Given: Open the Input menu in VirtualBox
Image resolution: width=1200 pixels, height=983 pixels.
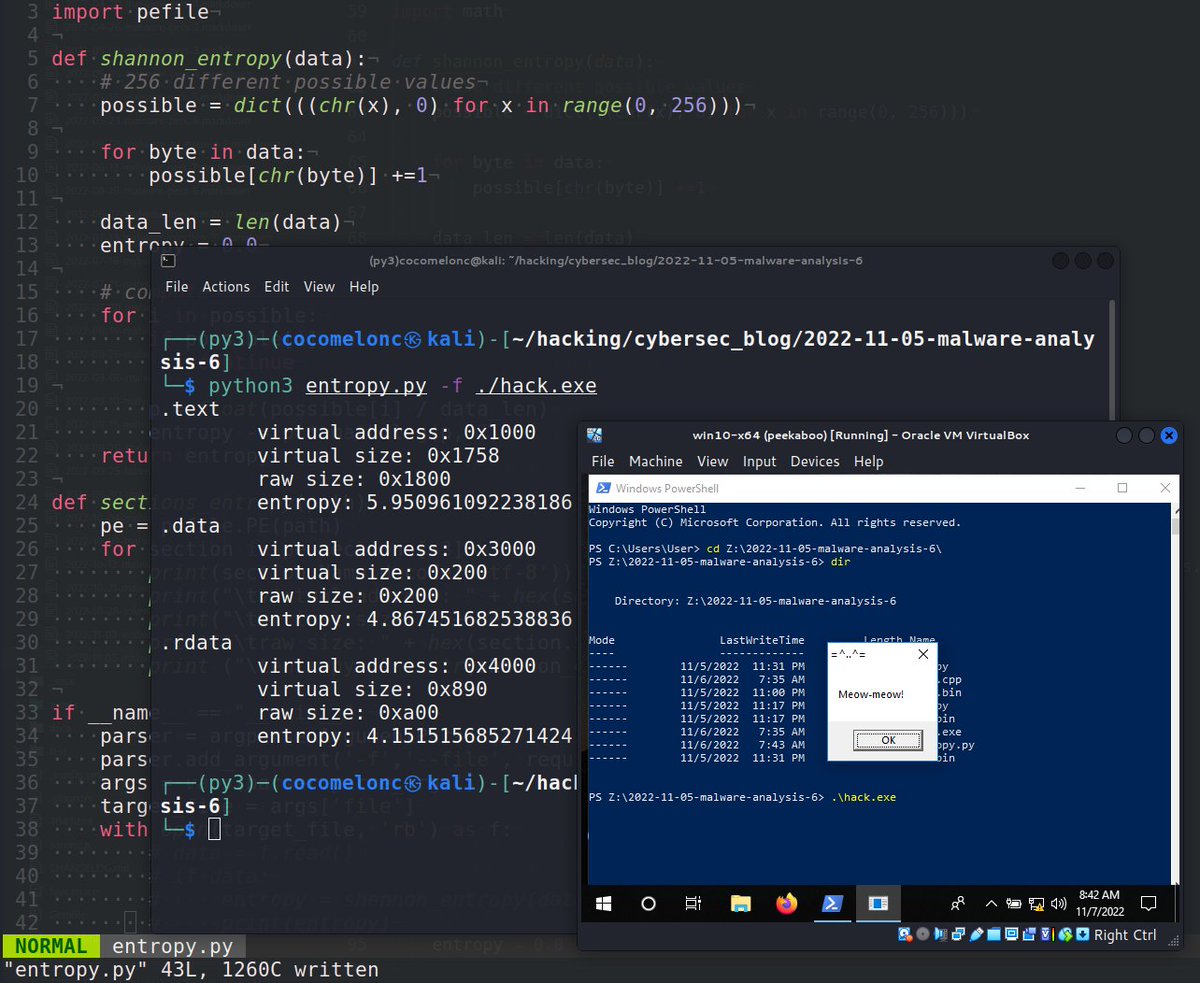Looking at the screenshot, I should click(759, 461).
